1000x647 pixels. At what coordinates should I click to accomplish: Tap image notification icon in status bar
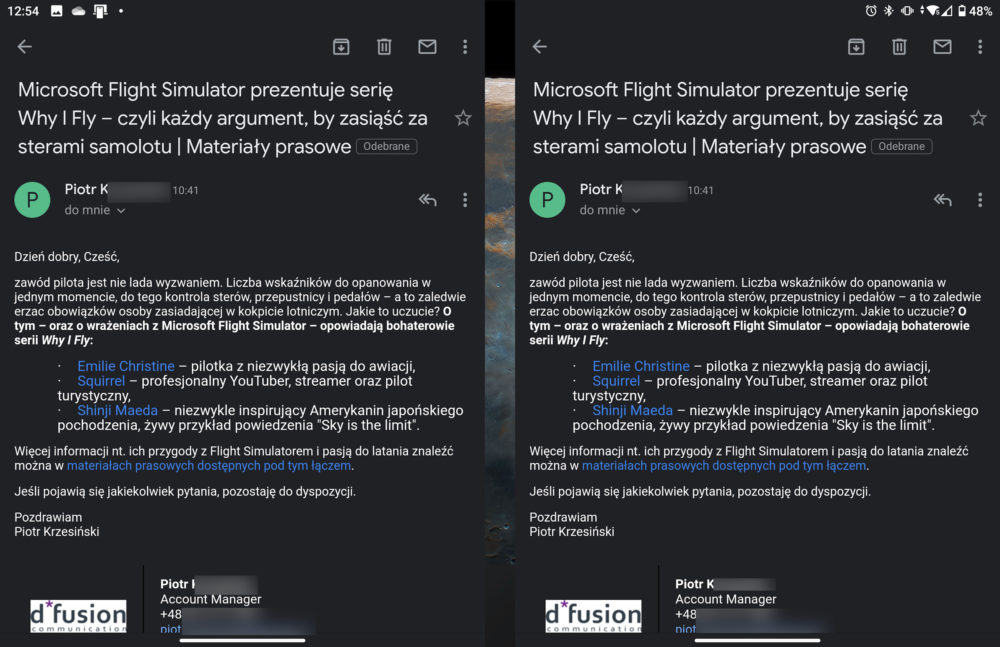click(x=57, y=11)
